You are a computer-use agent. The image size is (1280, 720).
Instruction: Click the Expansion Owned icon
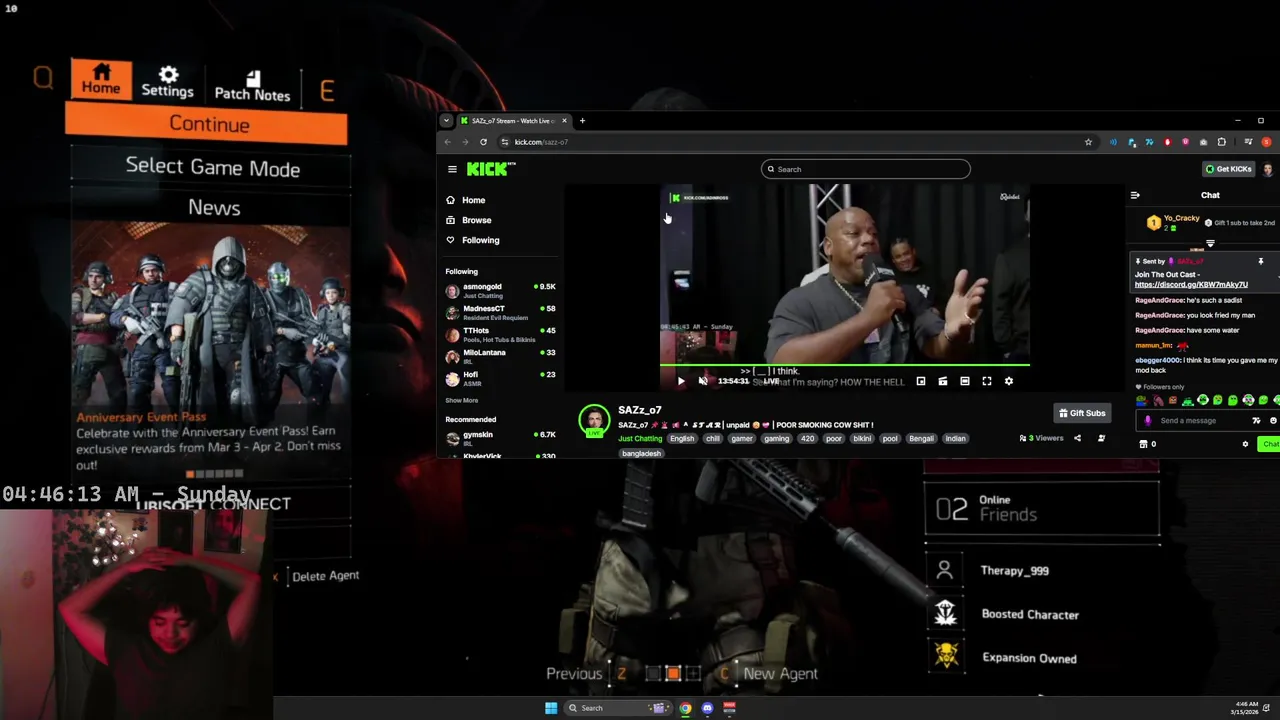(x=945, y=656)
